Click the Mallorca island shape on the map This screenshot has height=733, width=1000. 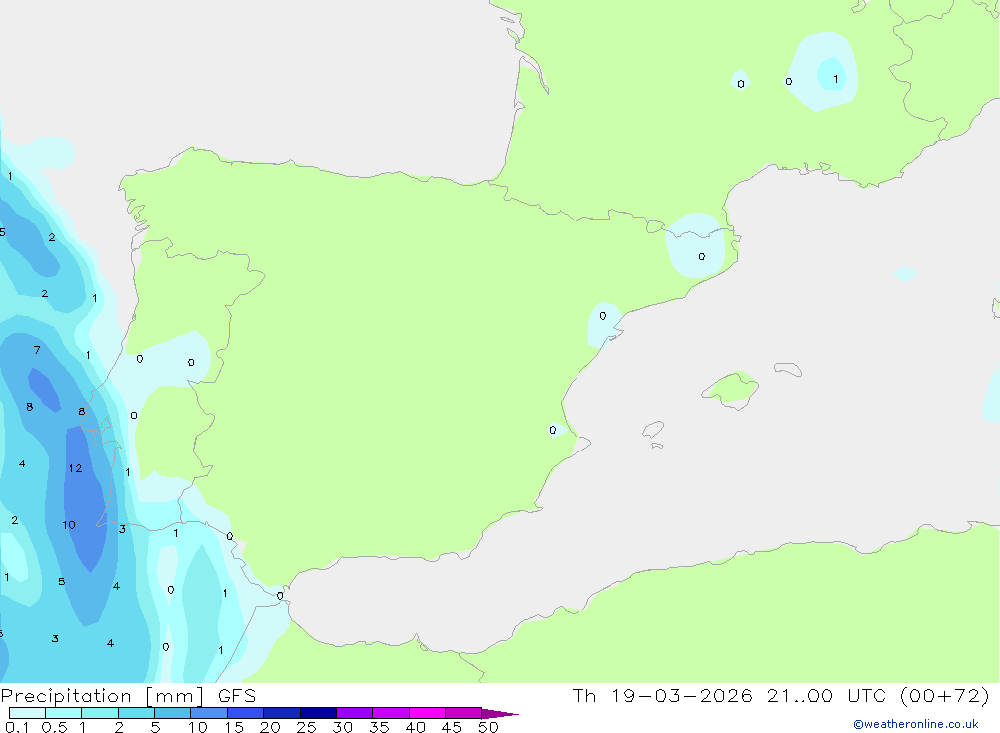tap(731, 389)
